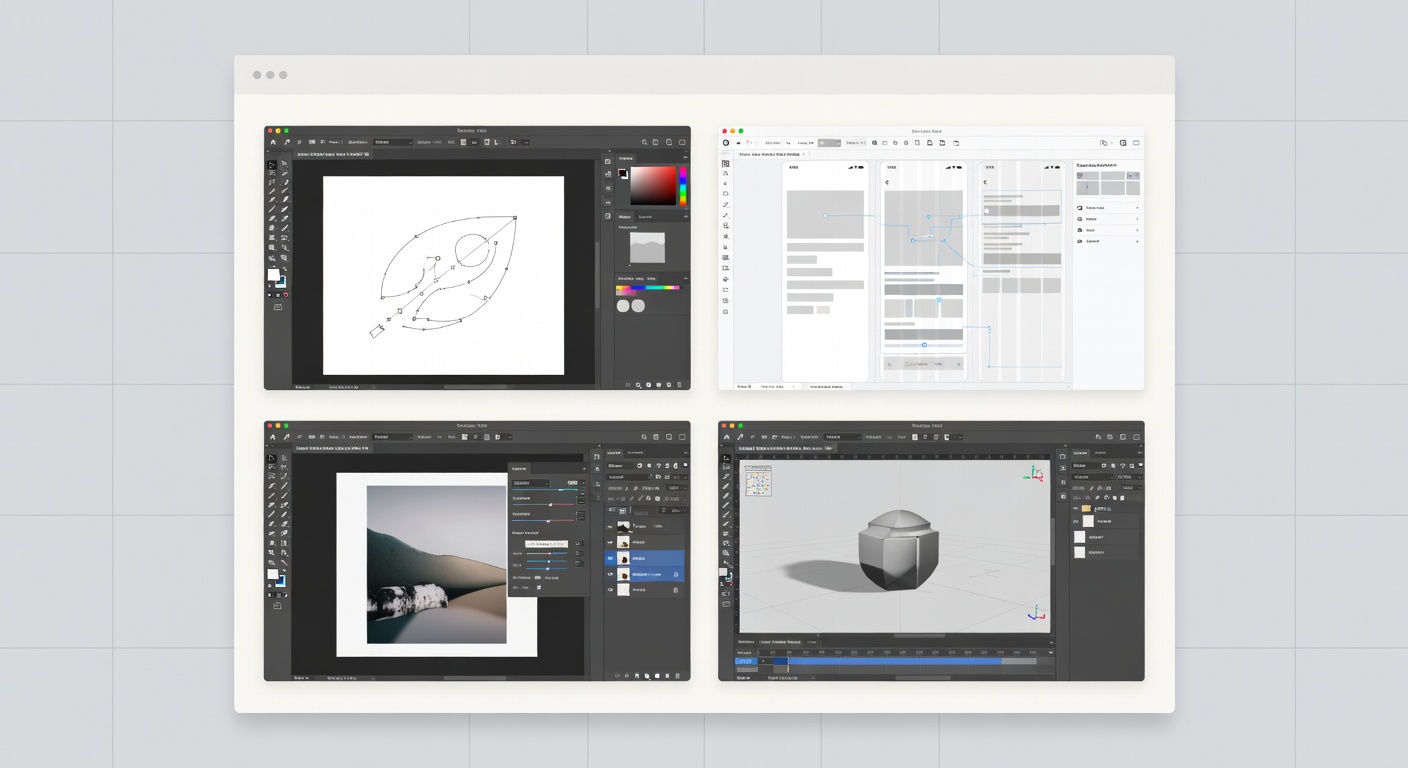1408x768 pixels.
Task: Click circular home icon in wireframe window's top bar
Action: pos(726,143)
